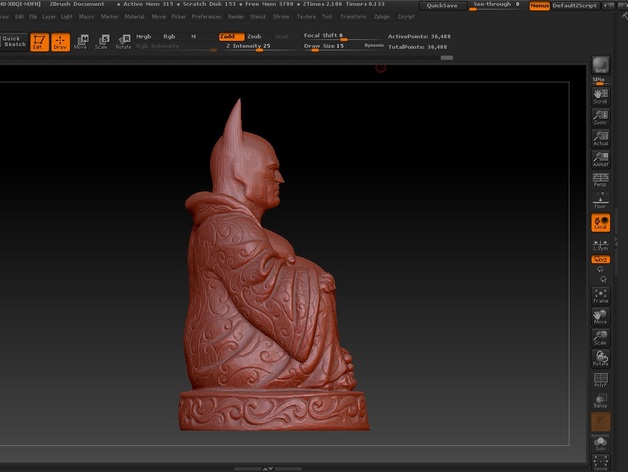Enable Rgb painting mode

pos(169,36)
